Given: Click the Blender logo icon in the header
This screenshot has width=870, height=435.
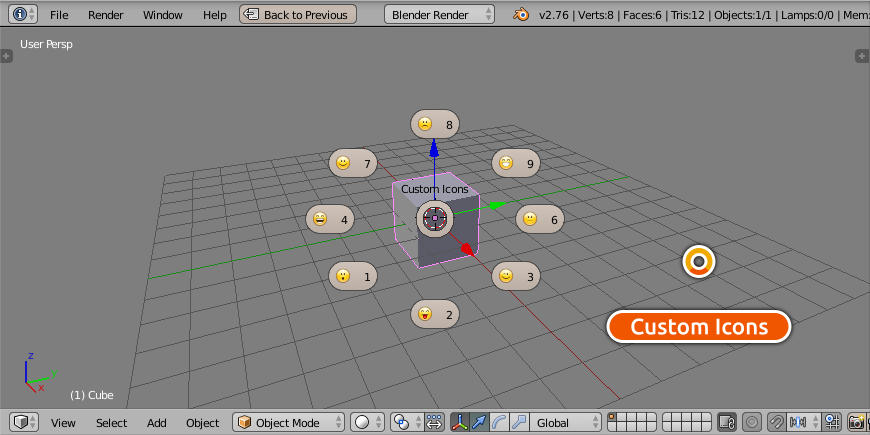Looking at the screenshot, I should tap(521, 15).
